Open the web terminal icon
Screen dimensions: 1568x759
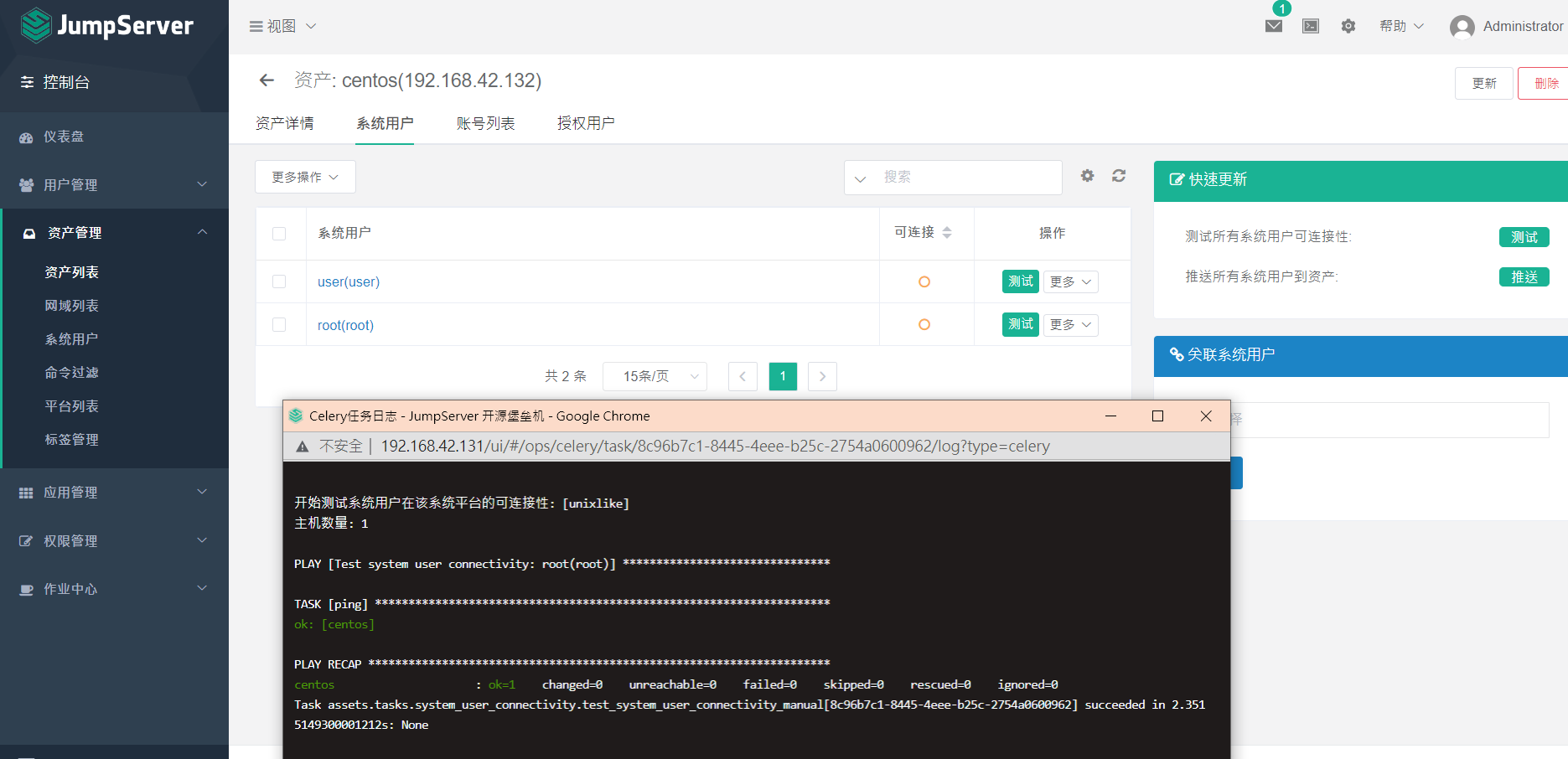(x=1311, y=26)
